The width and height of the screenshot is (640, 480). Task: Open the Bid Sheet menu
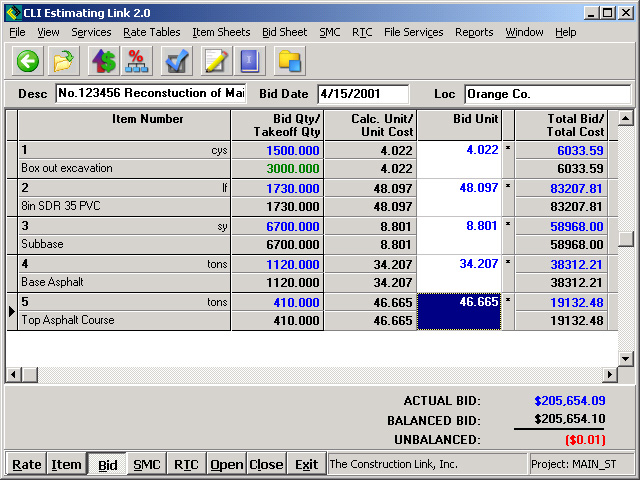[x=284, y=32]
